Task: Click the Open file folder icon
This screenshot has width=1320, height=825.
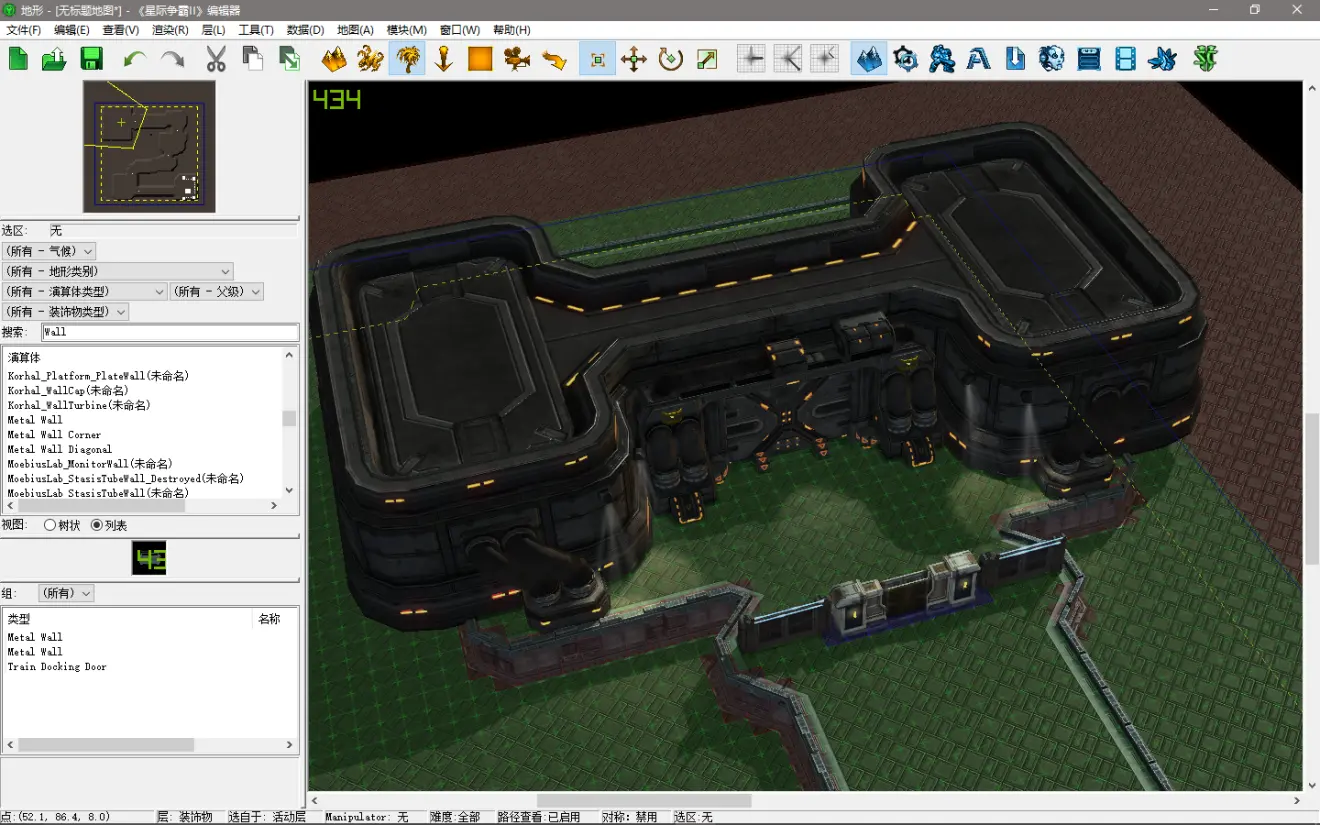Action: 55,59
